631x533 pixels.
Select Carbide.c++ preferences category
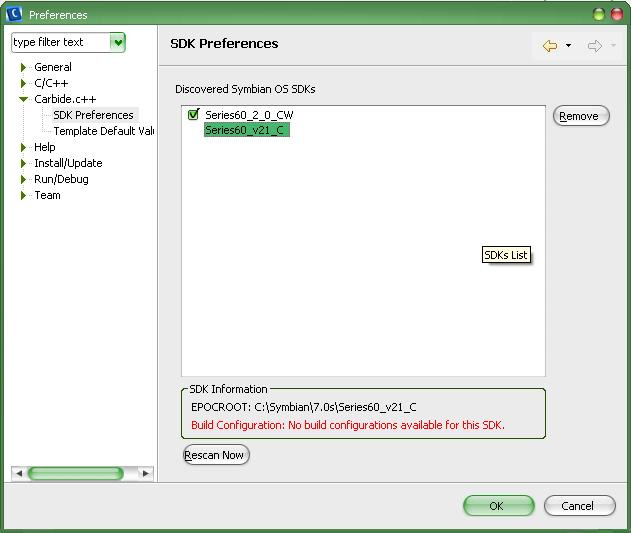[65, 99]
